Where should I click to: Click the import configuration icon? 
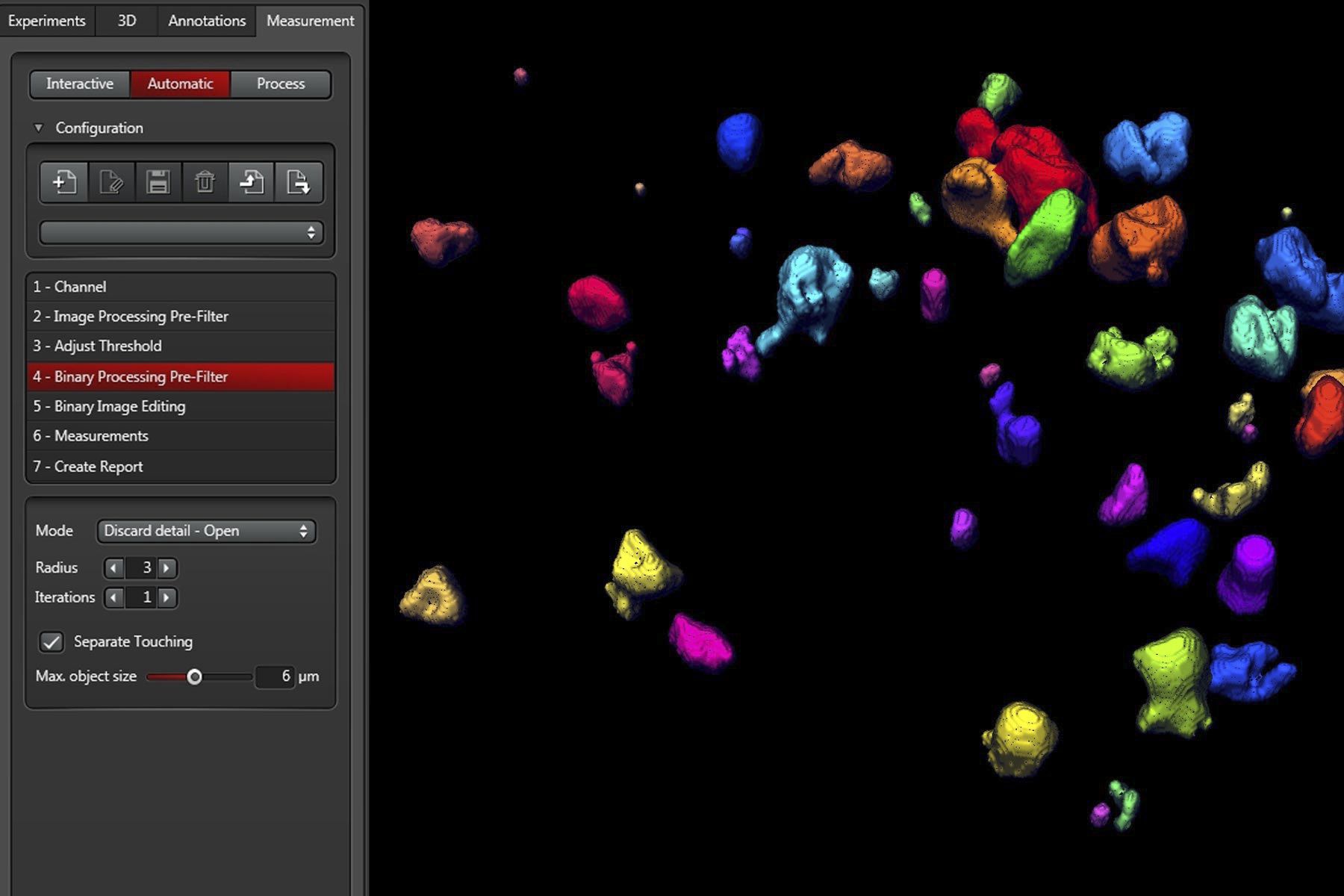pyautogui.click(x=252, y=182)
